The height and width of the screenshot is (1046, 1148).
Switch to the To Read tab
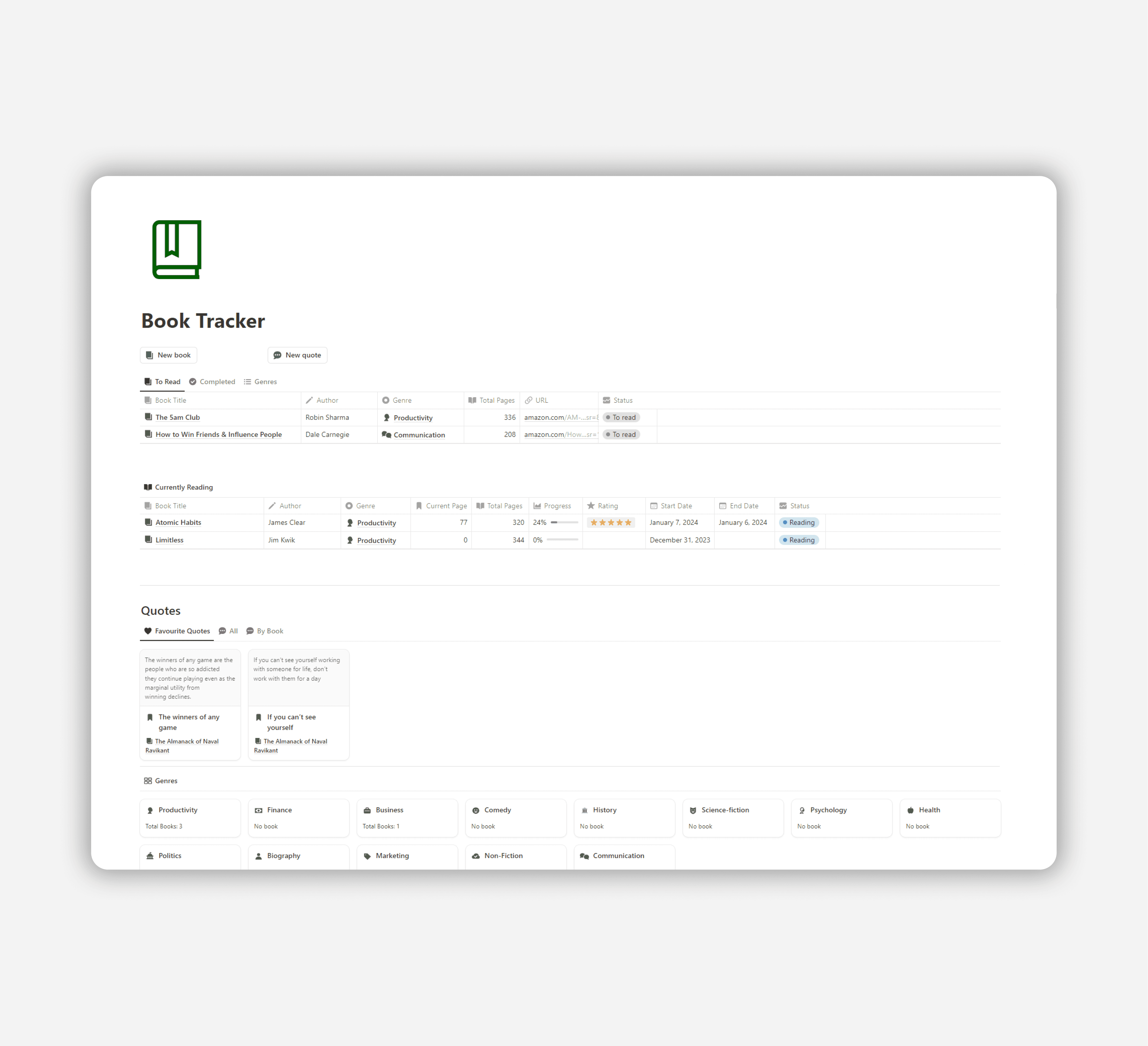point(162,382)
